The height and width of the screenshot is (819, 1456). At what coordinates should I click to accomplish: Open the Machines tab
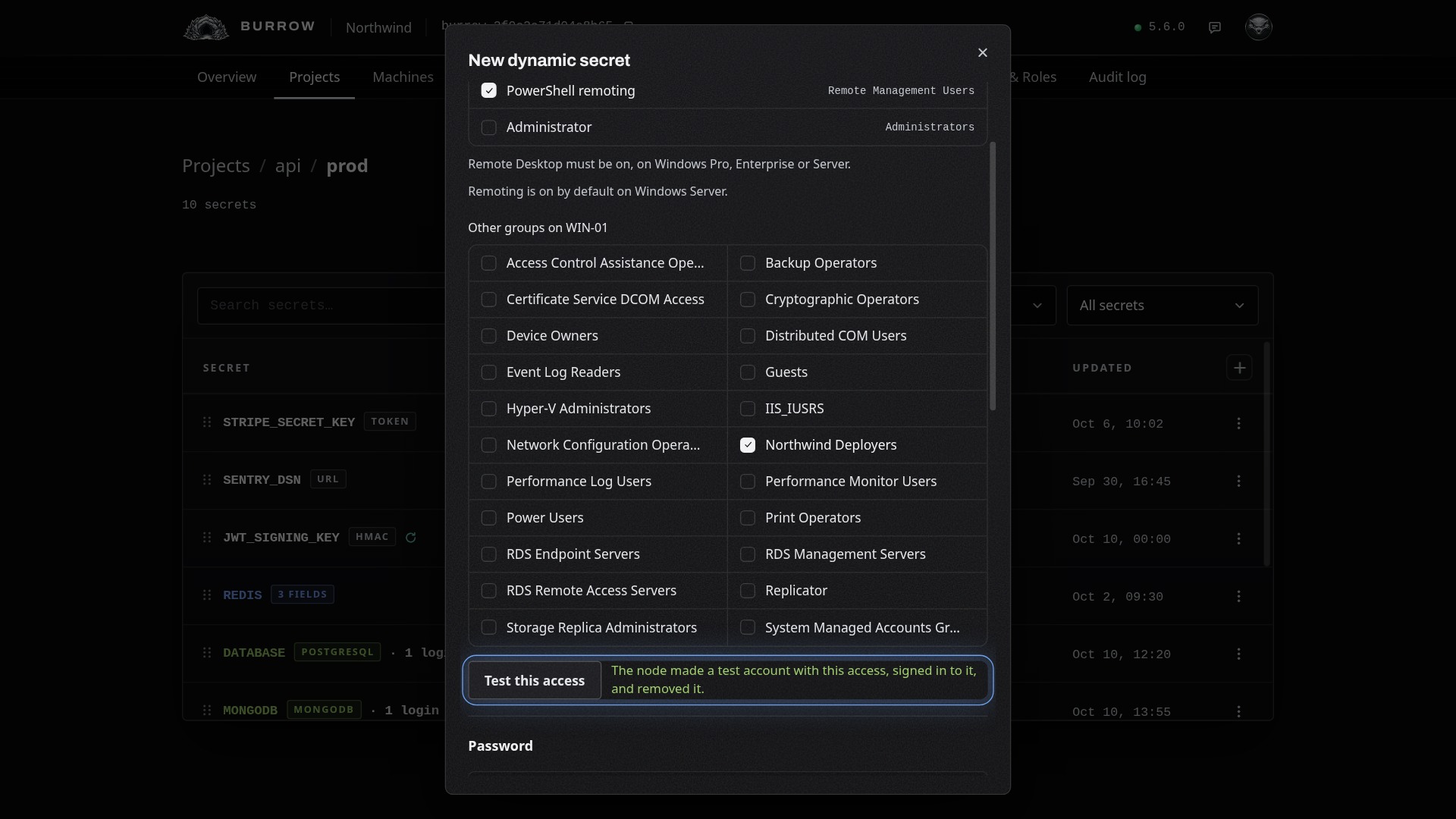[403, 77]
